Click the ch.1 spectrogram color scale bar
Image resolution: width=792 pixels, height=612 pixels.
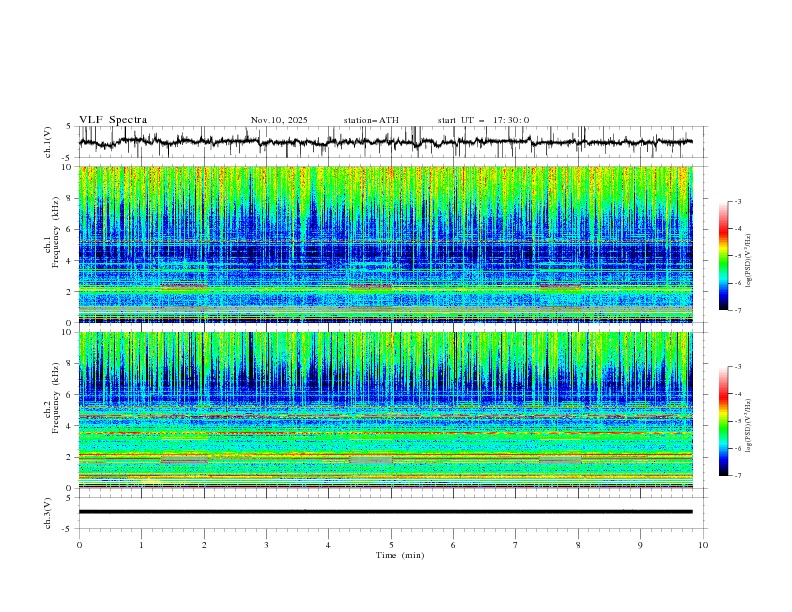point(723,255)
